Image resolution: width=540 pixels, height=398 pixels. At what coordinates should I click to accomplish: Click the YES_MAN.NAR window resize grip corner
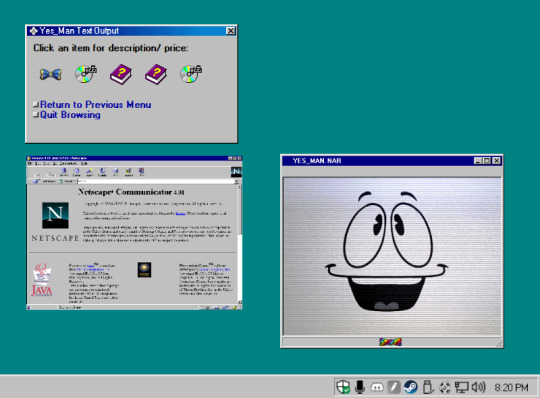[x=498, y=343]
